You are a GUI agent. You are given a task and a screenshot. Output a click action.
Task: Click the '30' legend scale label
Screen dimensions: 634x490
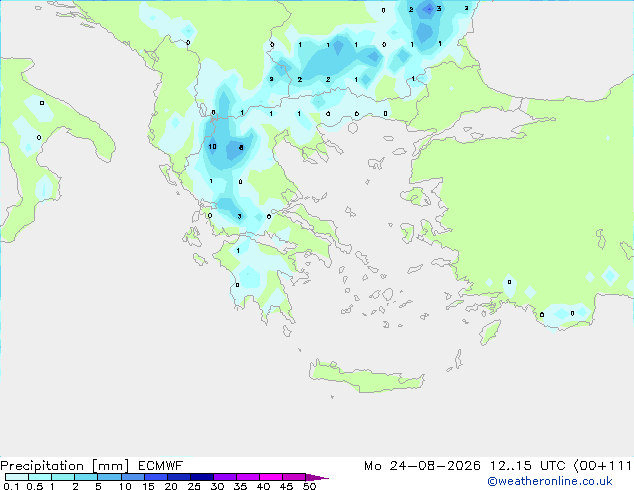tap(218, 486)
